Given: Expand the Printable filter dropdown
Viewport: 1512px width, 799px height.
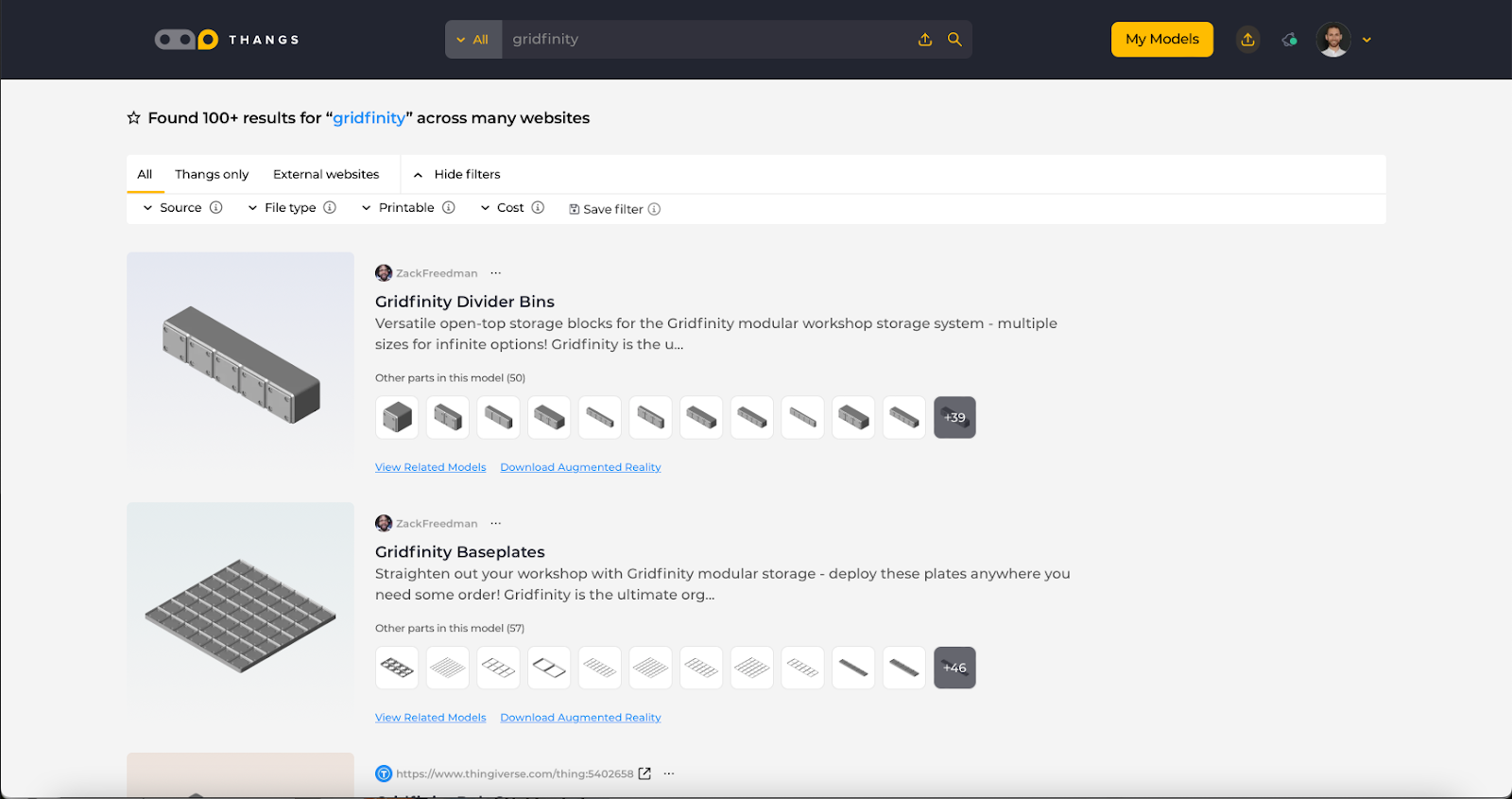Looking at the screenshot, I should coord(398,207).
